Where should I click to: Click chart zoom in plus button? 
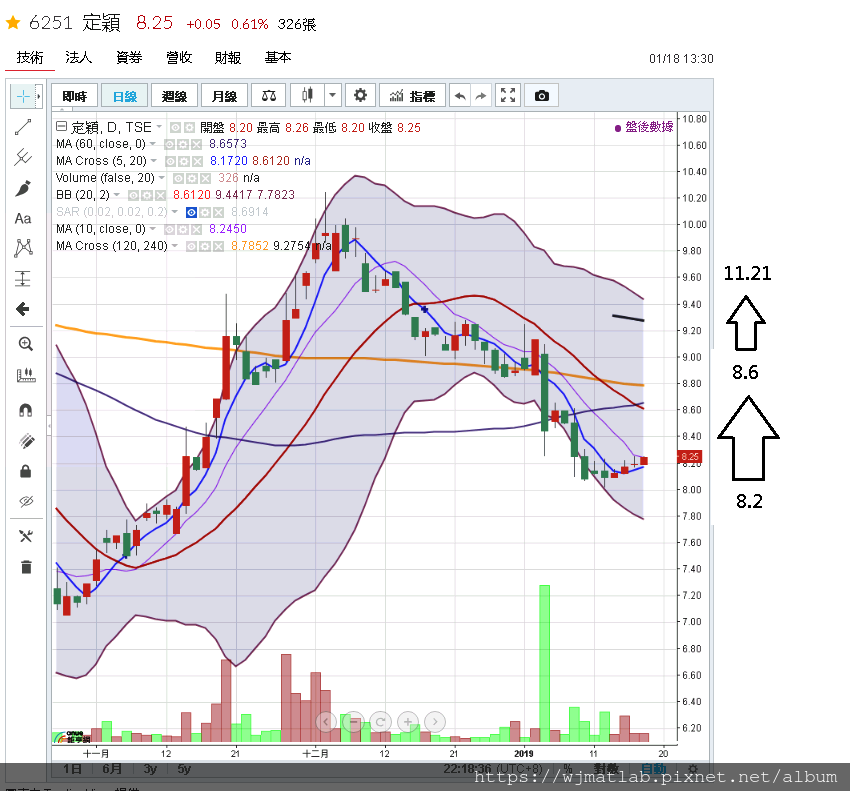tap(408, 722)
